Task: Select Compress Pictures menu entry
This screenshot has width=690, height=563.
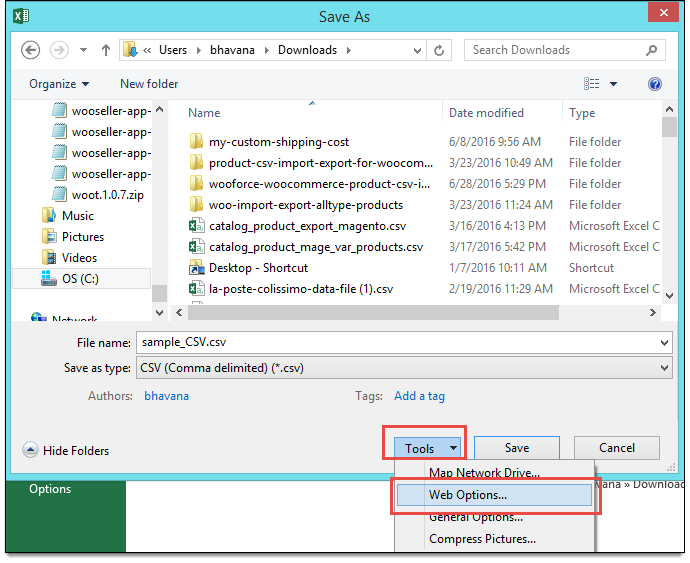Action: tap(482, 539)
